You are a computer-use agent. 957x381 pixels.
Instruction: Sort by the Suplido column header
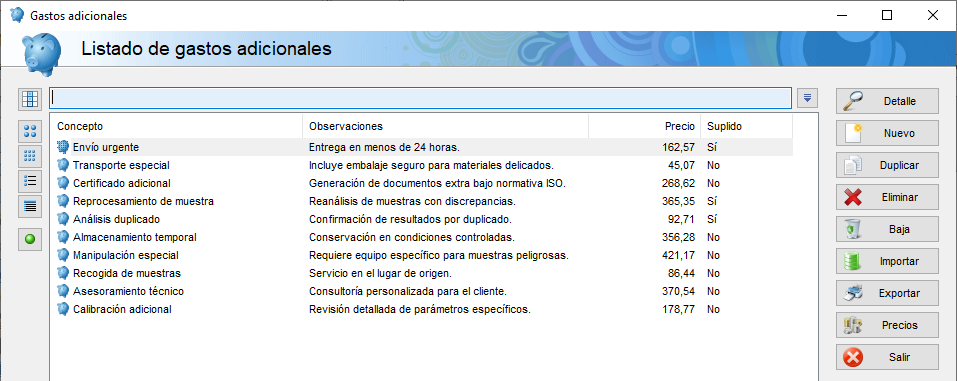pos(746,126)
